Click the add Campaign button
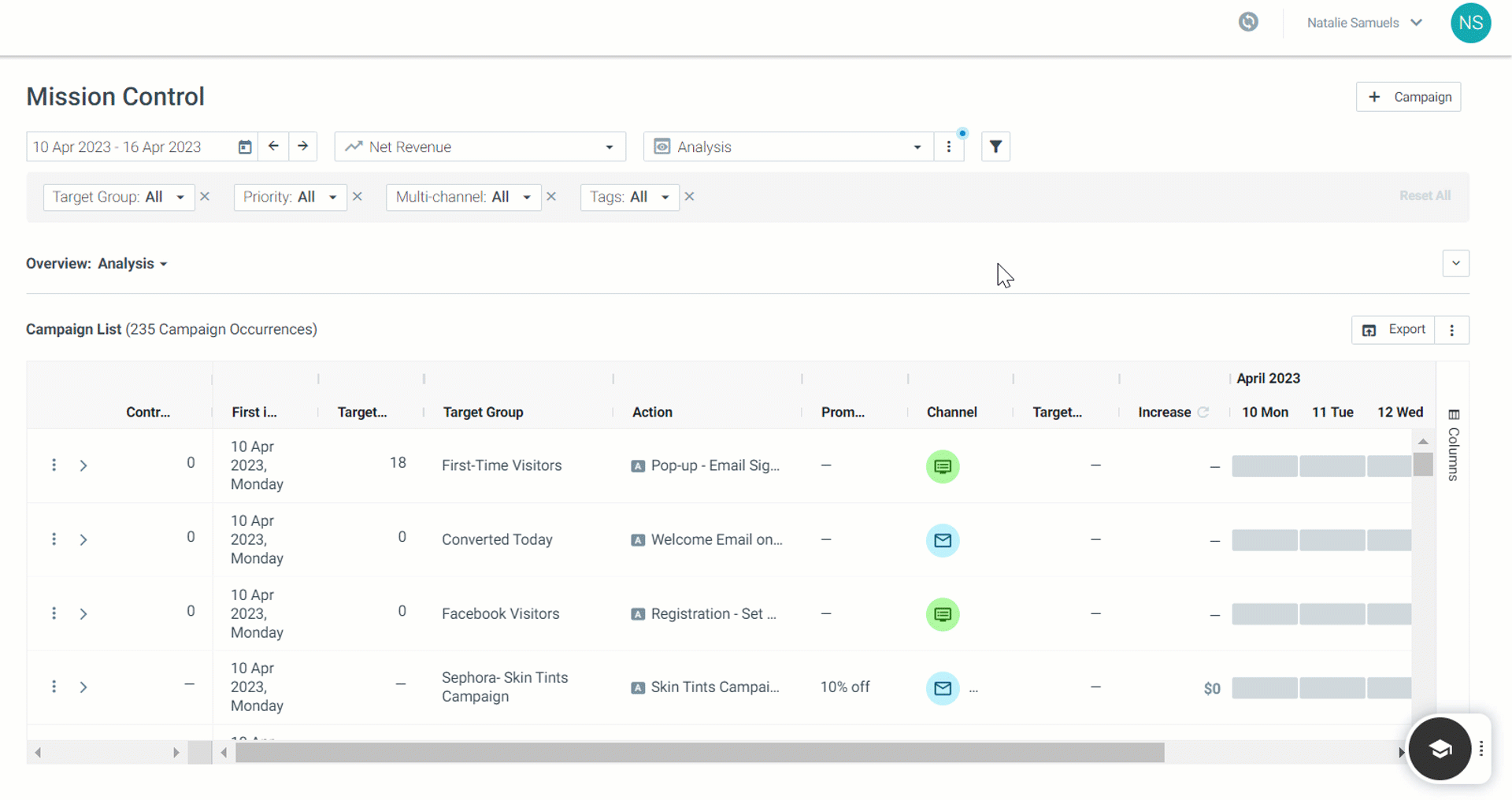The height and width of the screenshot is (800, 1512). [x=1408, y=97]
